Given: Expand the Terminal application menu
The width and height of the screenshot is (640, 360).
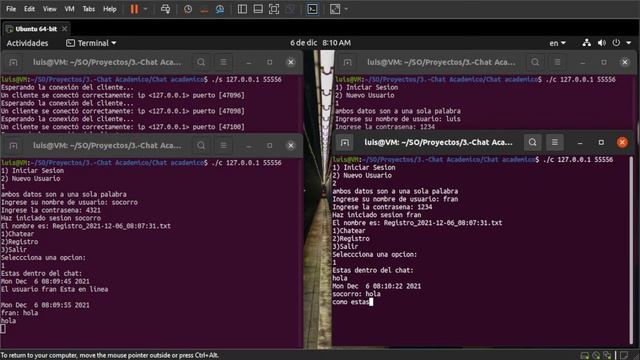Looking at the screenshot, I should coord(91,43).
